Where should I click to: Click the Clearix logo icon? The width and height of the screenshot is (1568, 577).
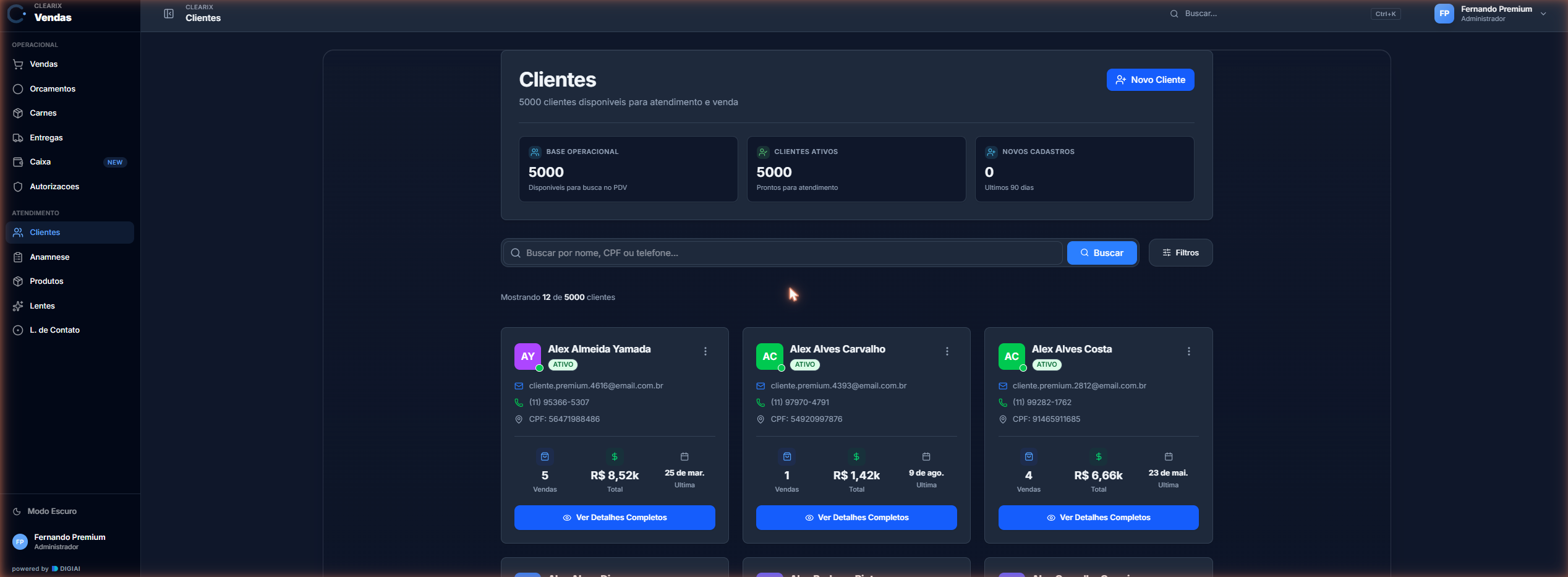17,13
